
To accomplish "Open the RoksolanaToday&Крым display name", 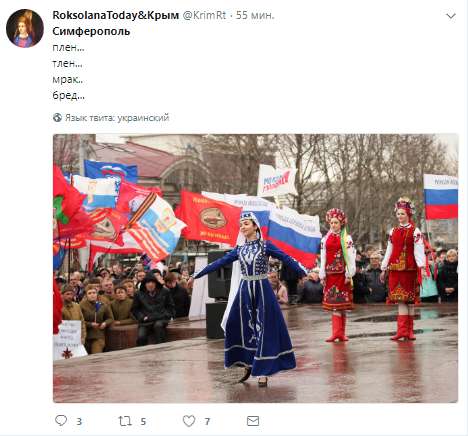I will click(x=116, y=15).
